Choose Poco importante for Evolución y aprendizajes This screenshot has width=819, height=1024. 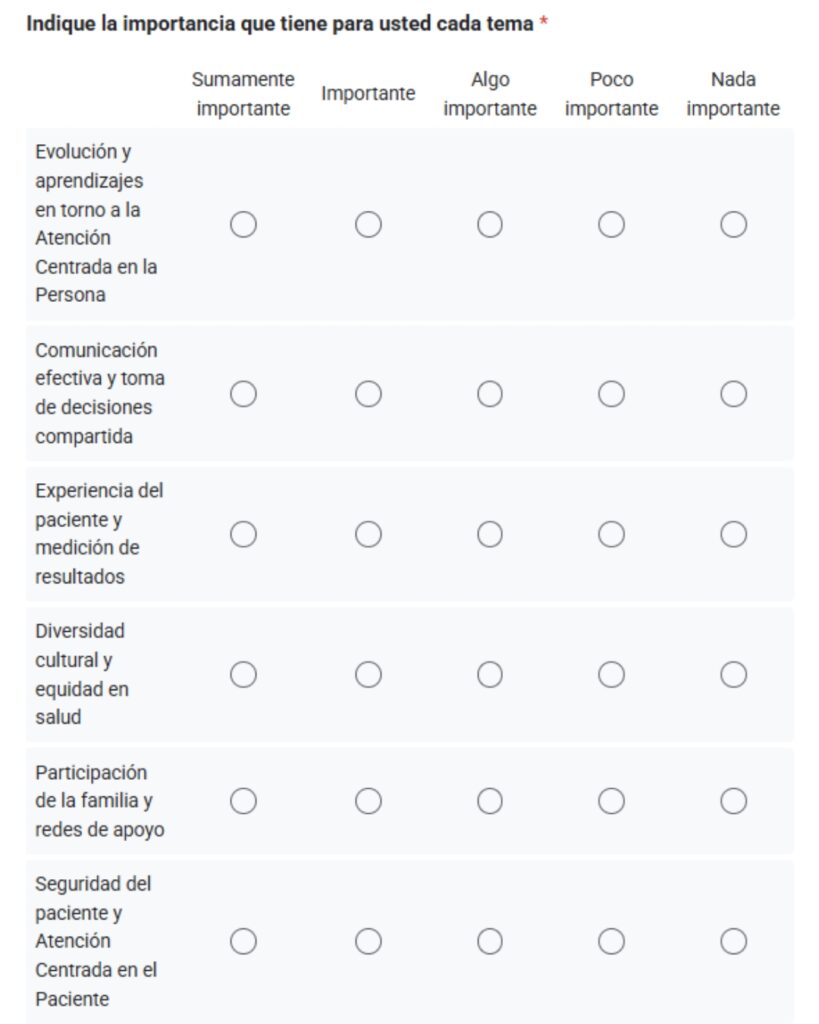tap(611, 225)
